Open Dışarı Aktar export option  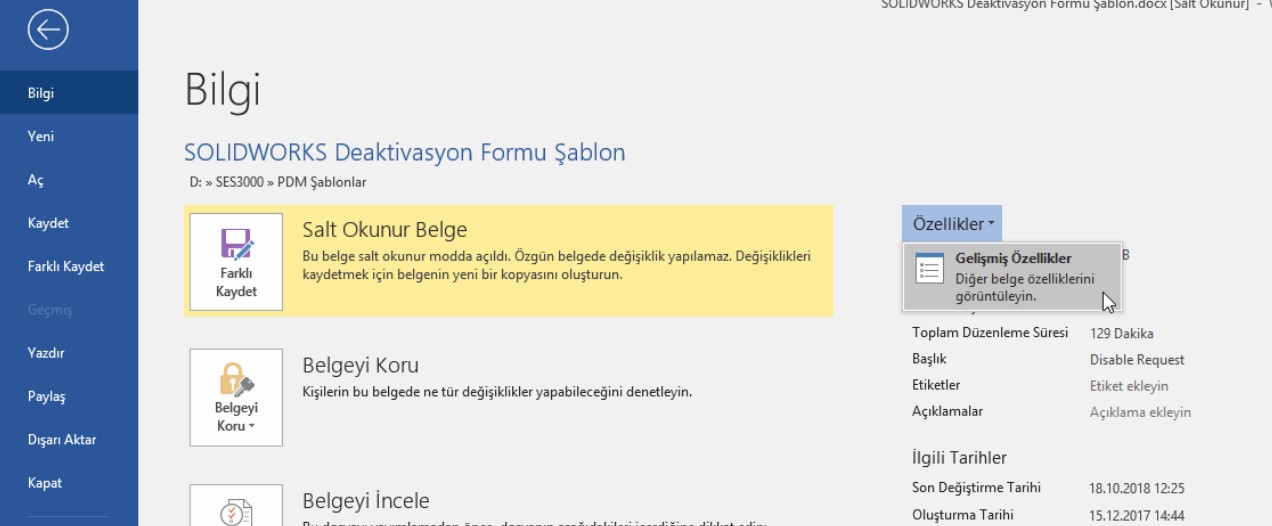coord(62,440)
